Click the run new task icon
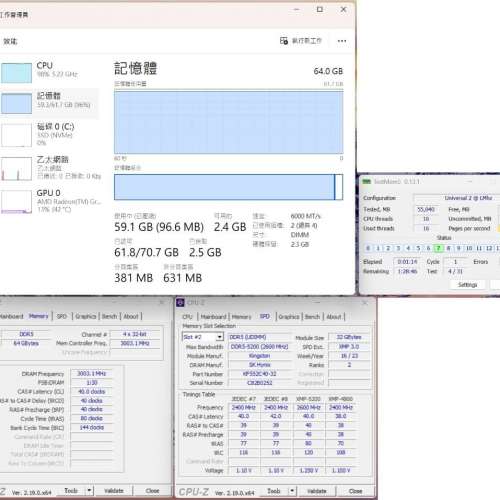 click(x=284, y=41)
